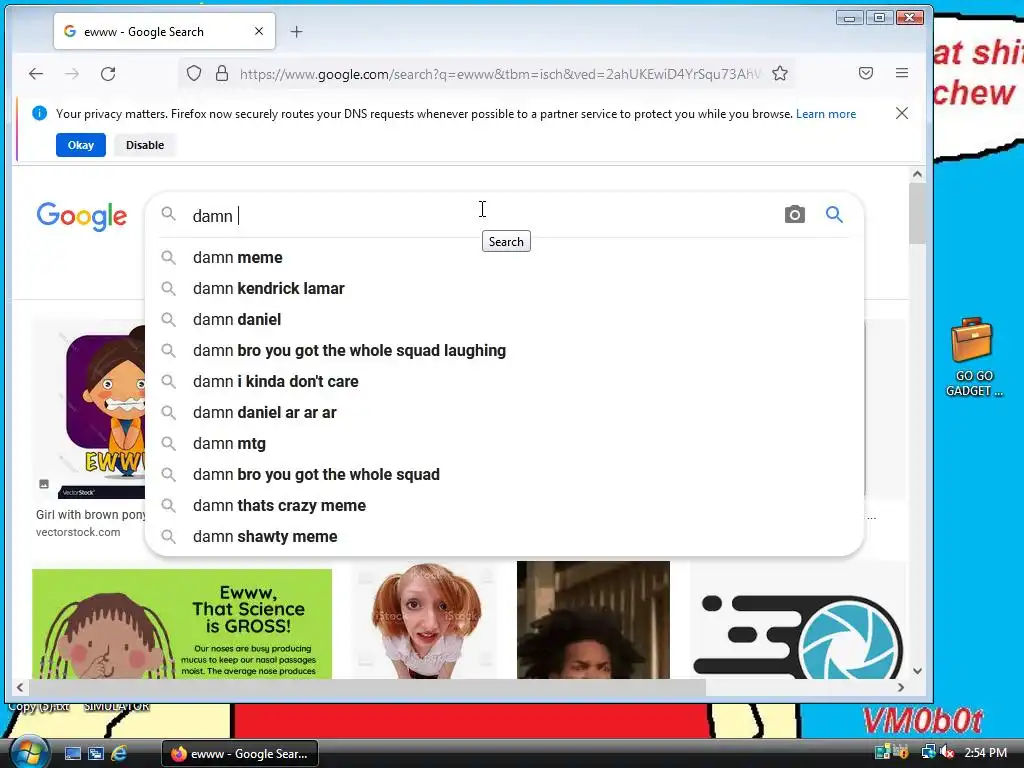Image resolution: width=1024 pixels, height=768 pixels.
Task: Click the forward navigation arrow
Action: (72, 74)
